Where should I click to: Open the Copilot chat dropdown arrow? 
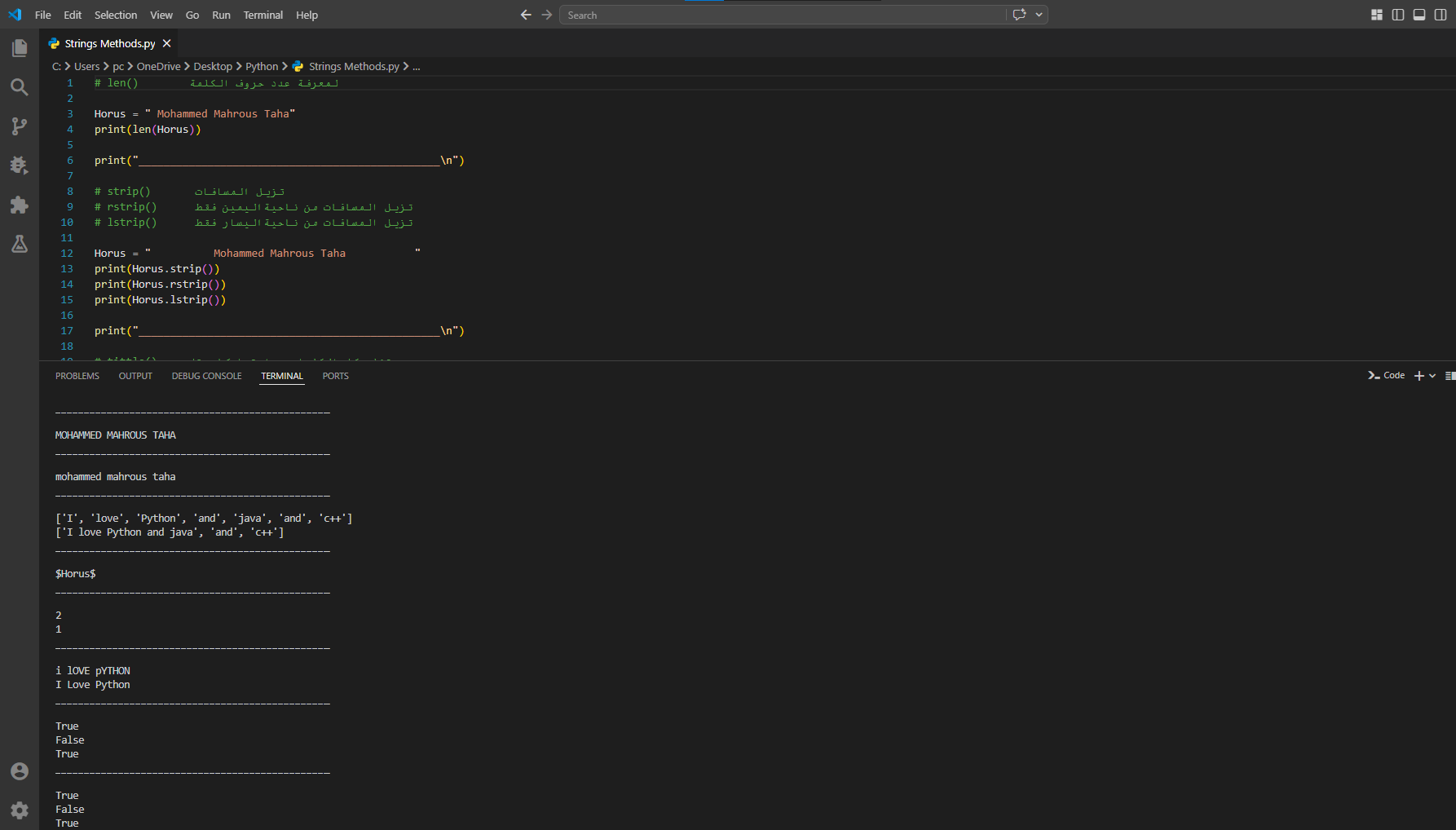(x=1039, y=15)
